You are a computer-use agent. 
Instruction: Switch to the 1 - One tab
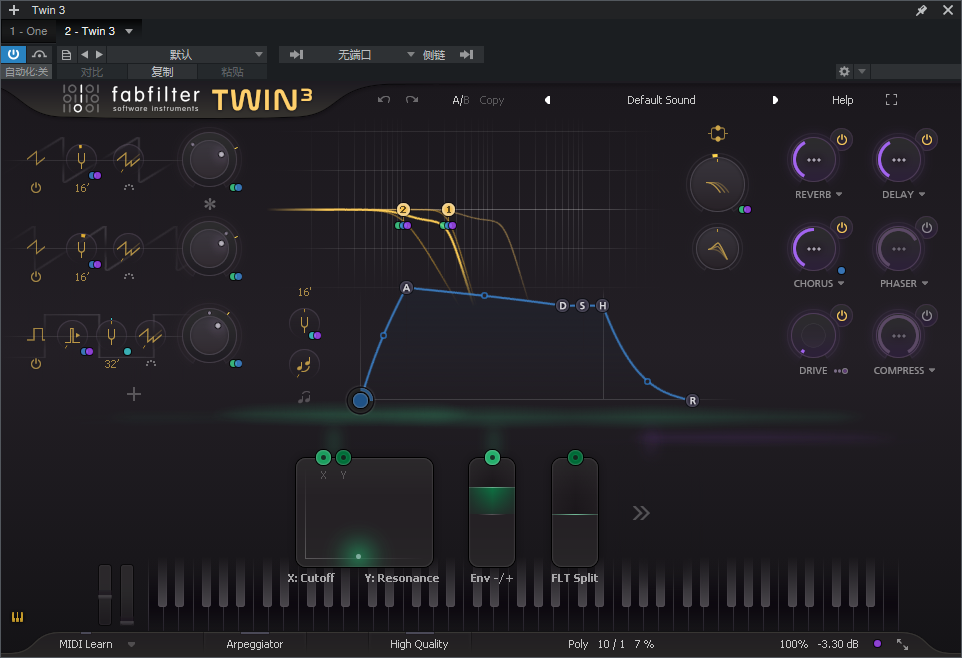point(28,31)
